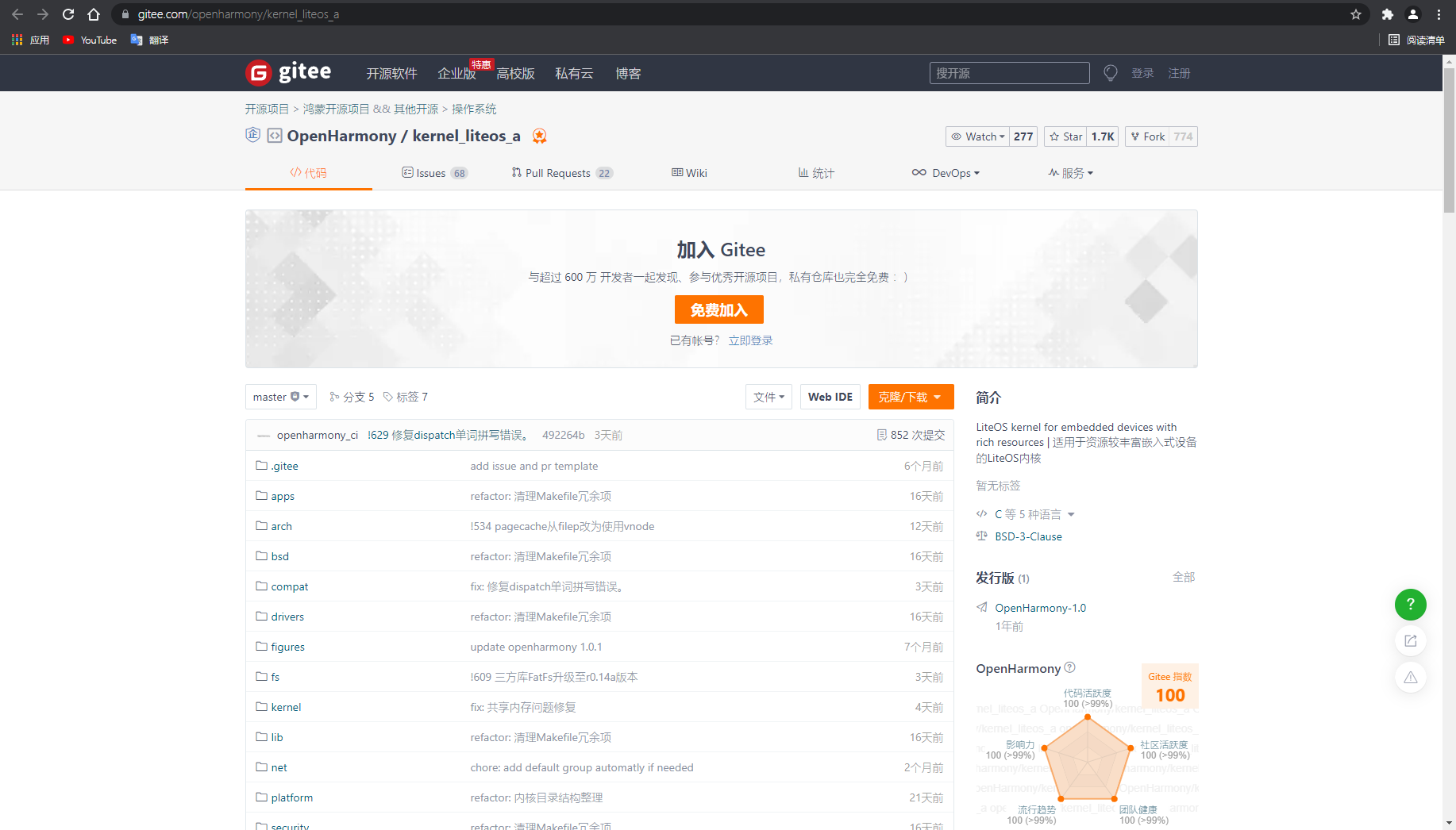
Task: Click the floating report warning triangle icon
Action: (x=1411, y=677)
